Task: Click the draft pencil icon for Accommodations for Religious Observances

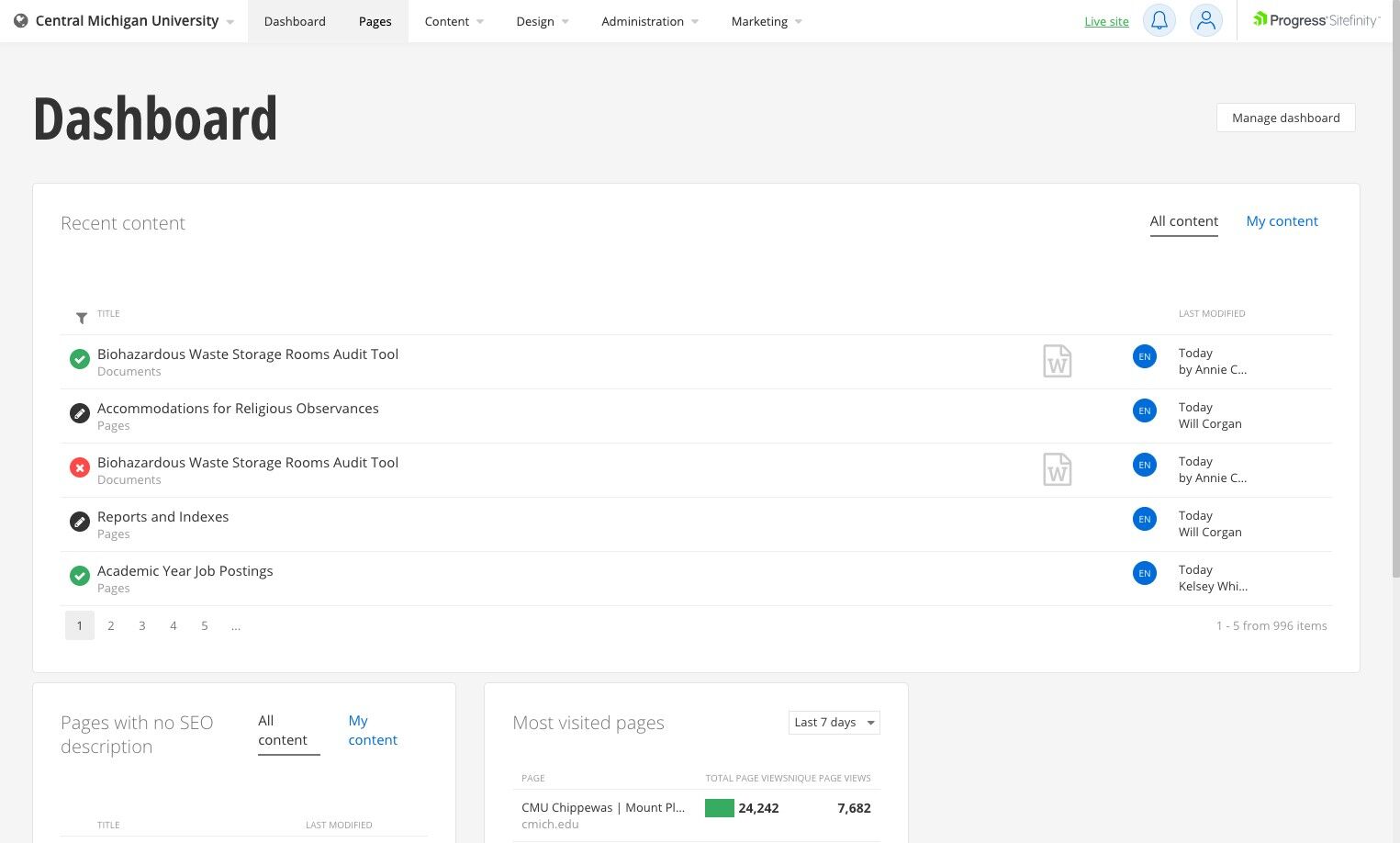Action: tap(80, 413)
